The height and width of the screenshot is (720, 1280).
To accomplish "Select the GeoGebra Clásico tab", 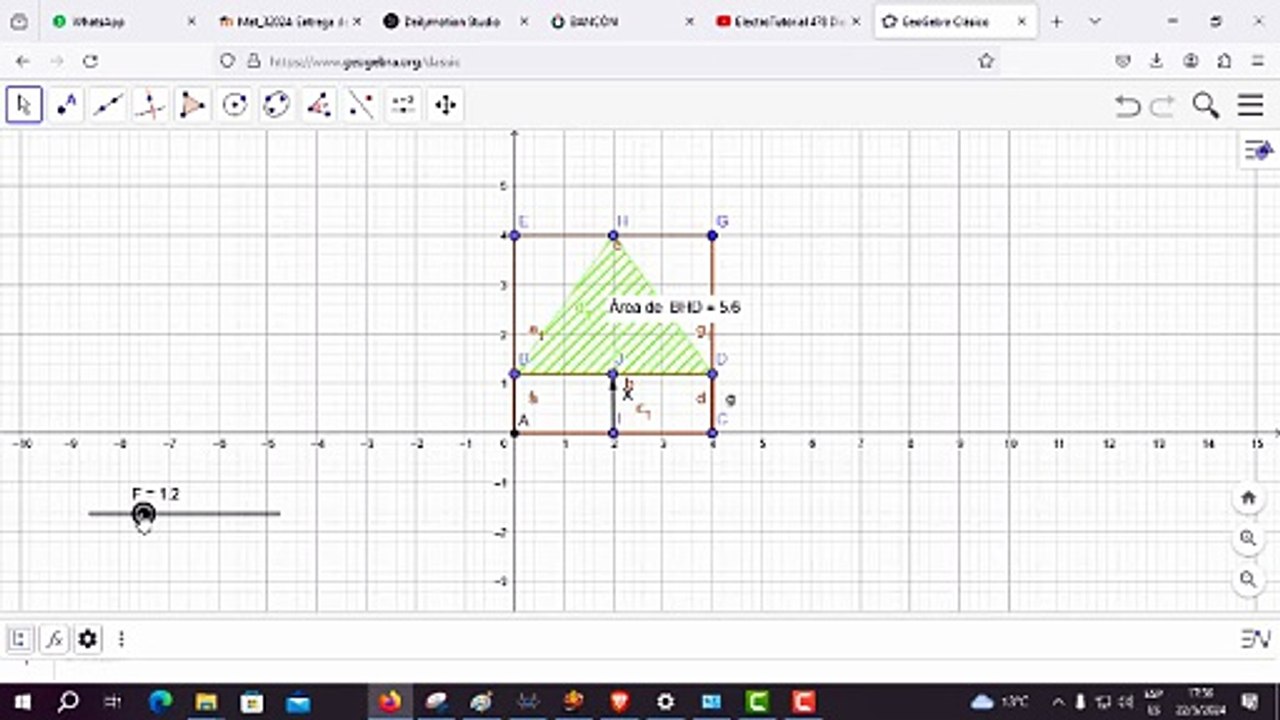I will click(955, 21).
